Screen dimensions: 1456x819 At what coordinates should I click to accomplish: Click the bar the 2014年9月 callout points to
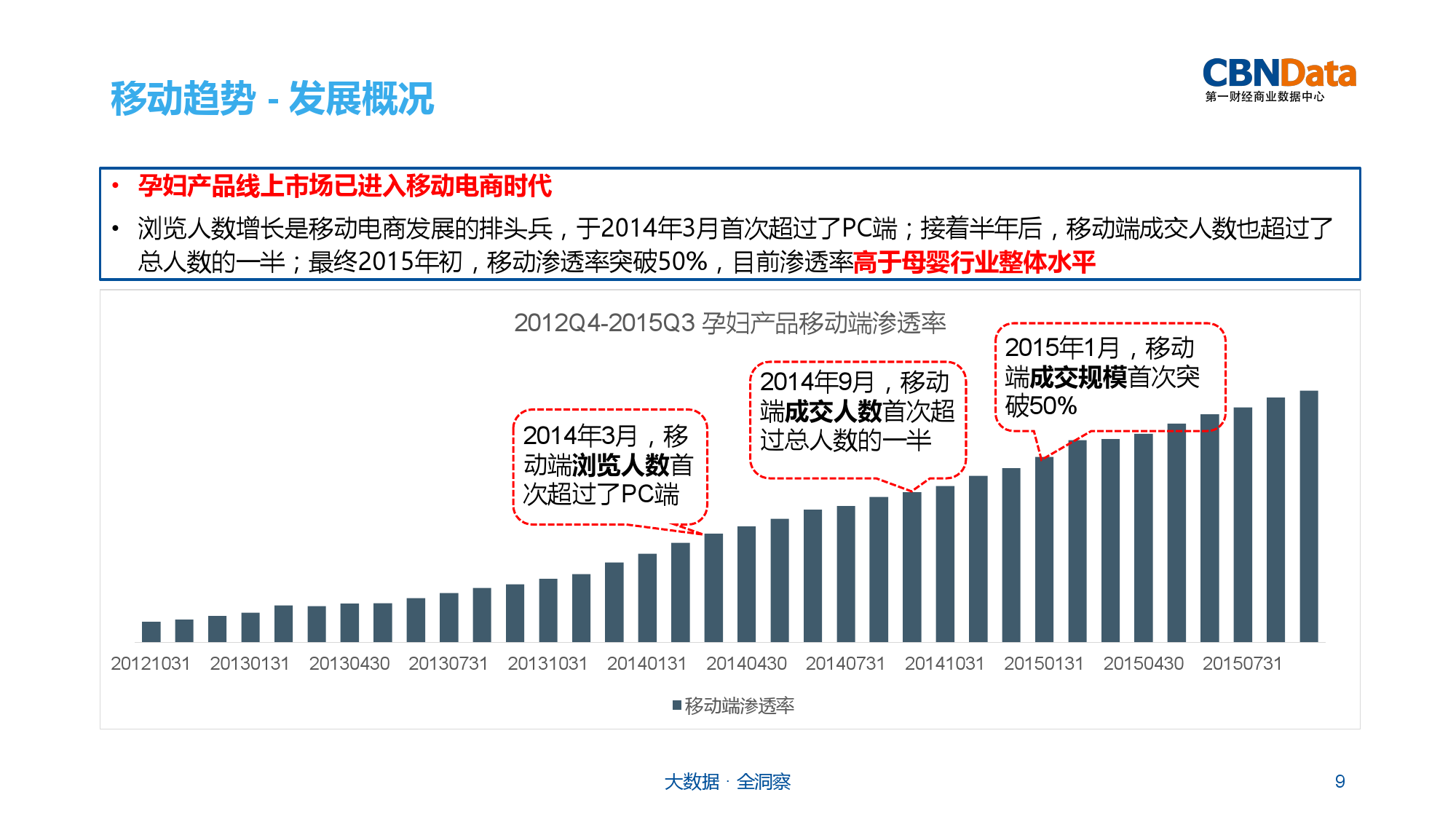[x=912, y=567]
